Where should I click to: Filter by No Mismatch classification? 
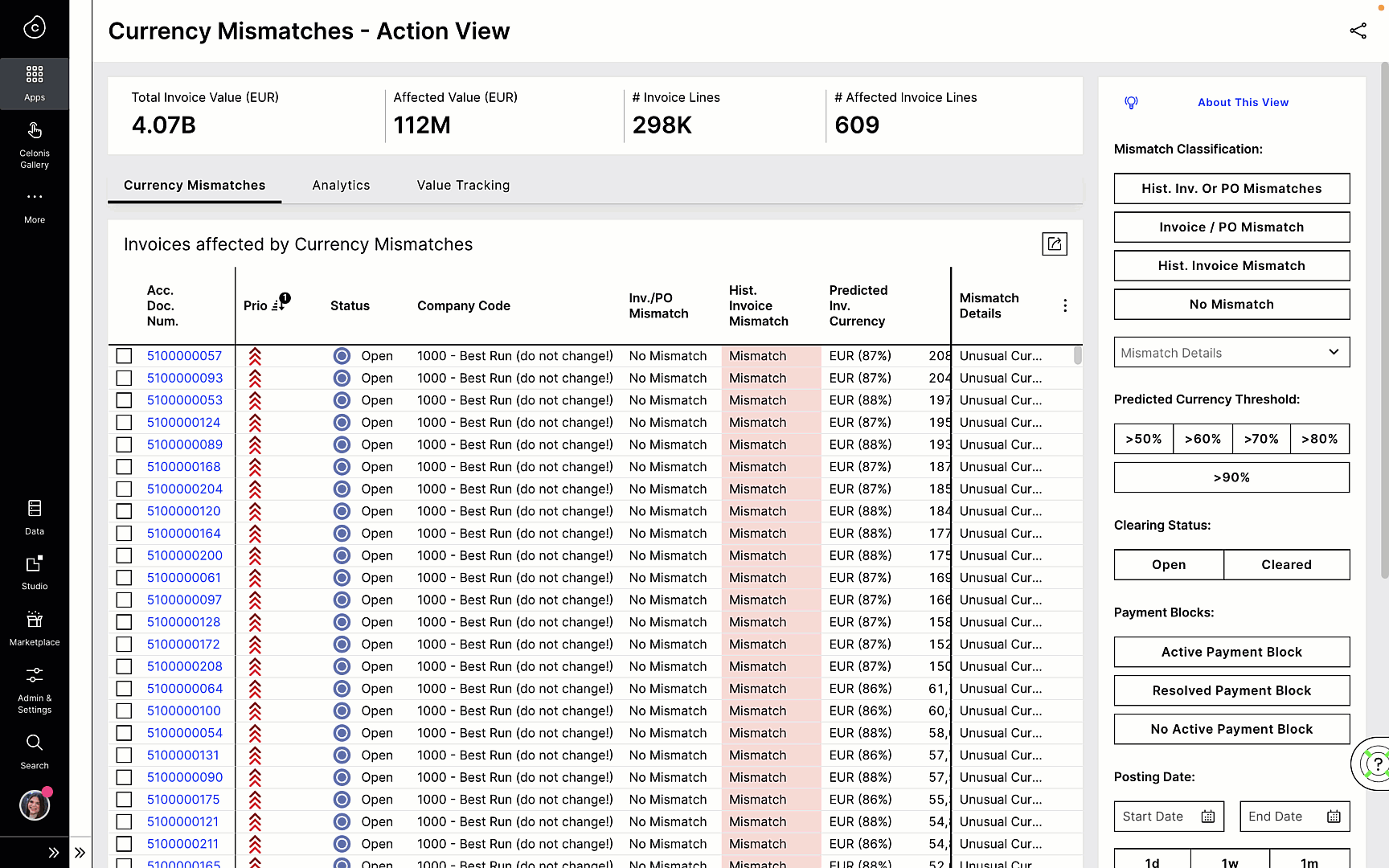click(x=1231, y=305)
